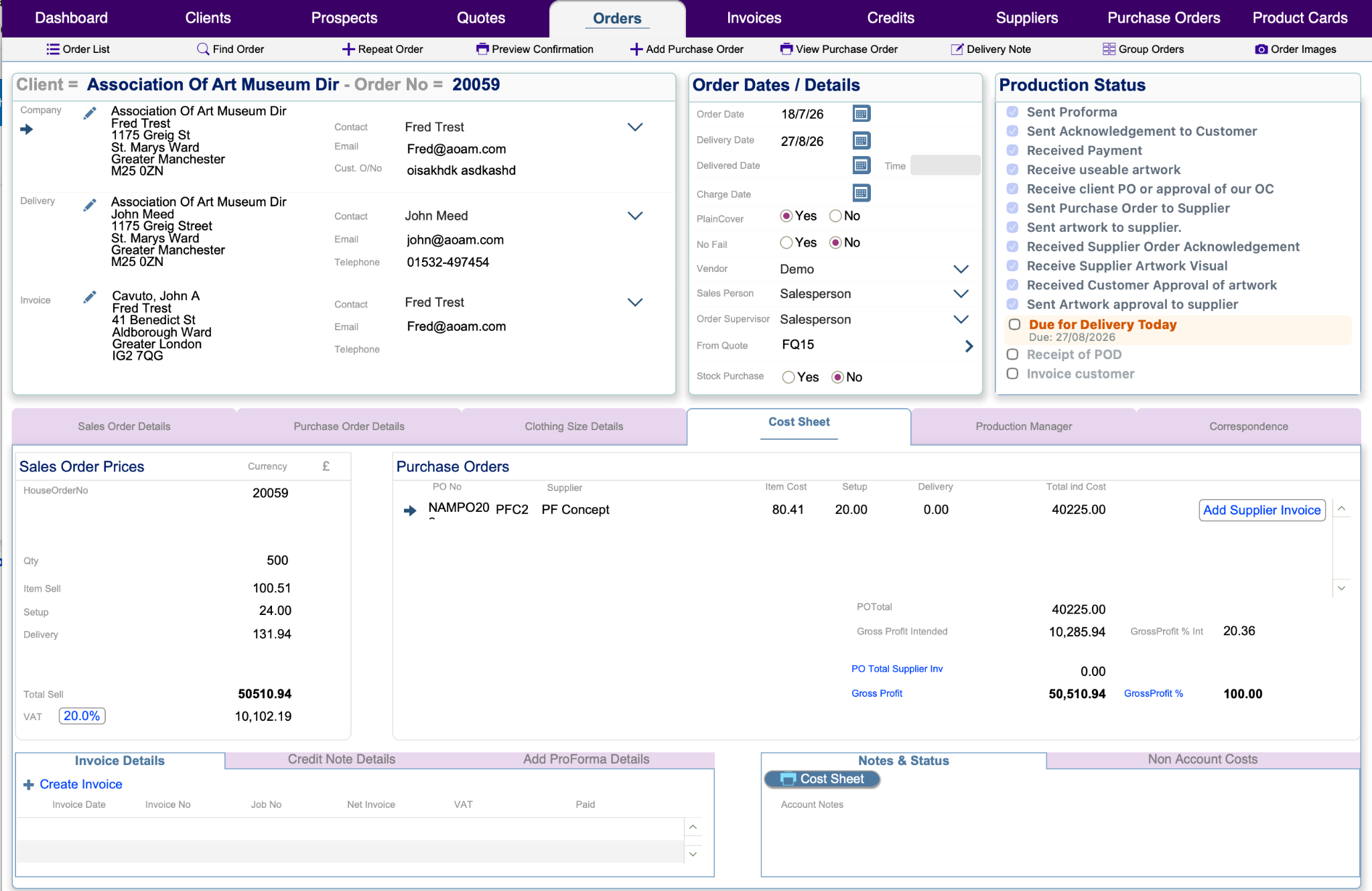Set Stock Purchase to No
Screen dimensions: 1372x891
837,377
